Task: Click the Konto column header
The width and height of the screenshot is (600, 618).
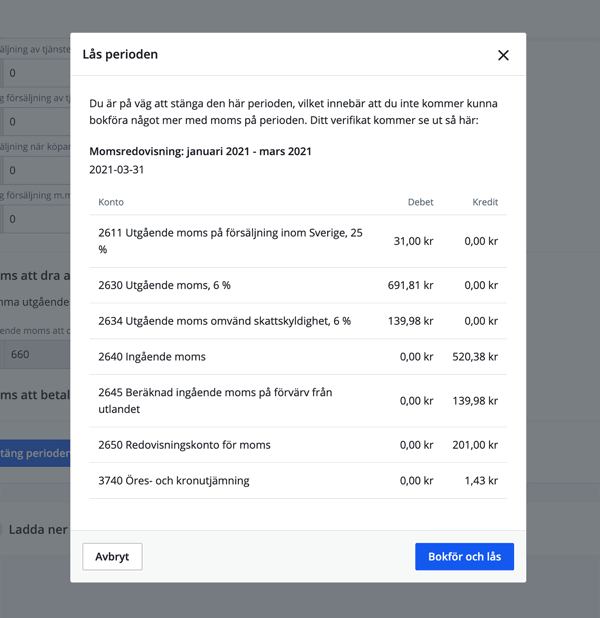Action: [111, 202]
